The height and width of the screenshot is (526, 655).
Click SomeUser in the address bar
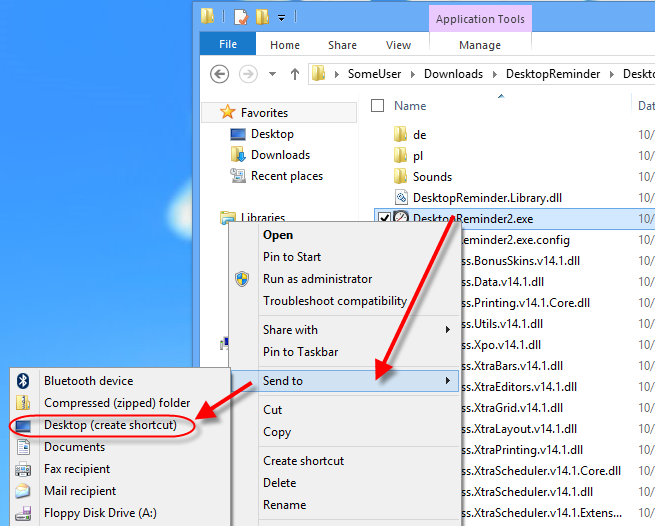[374, 74]
